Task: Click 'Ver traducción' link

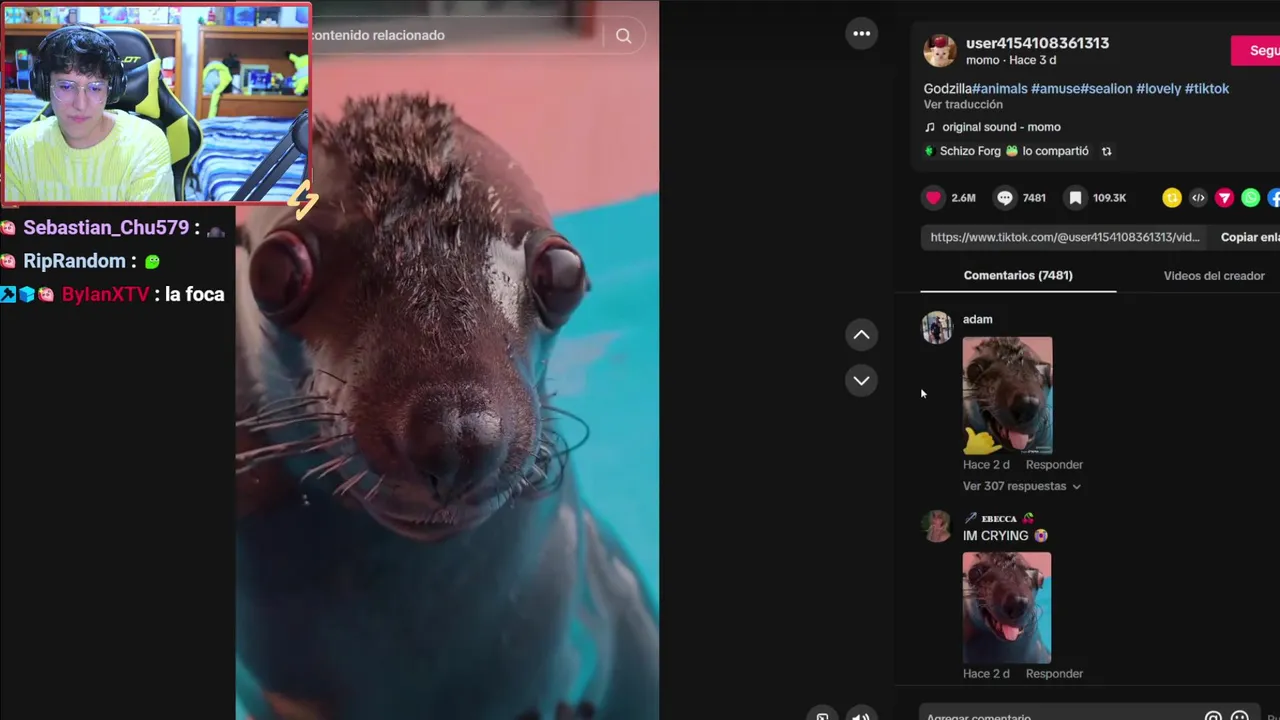Action: coord(963,104)
